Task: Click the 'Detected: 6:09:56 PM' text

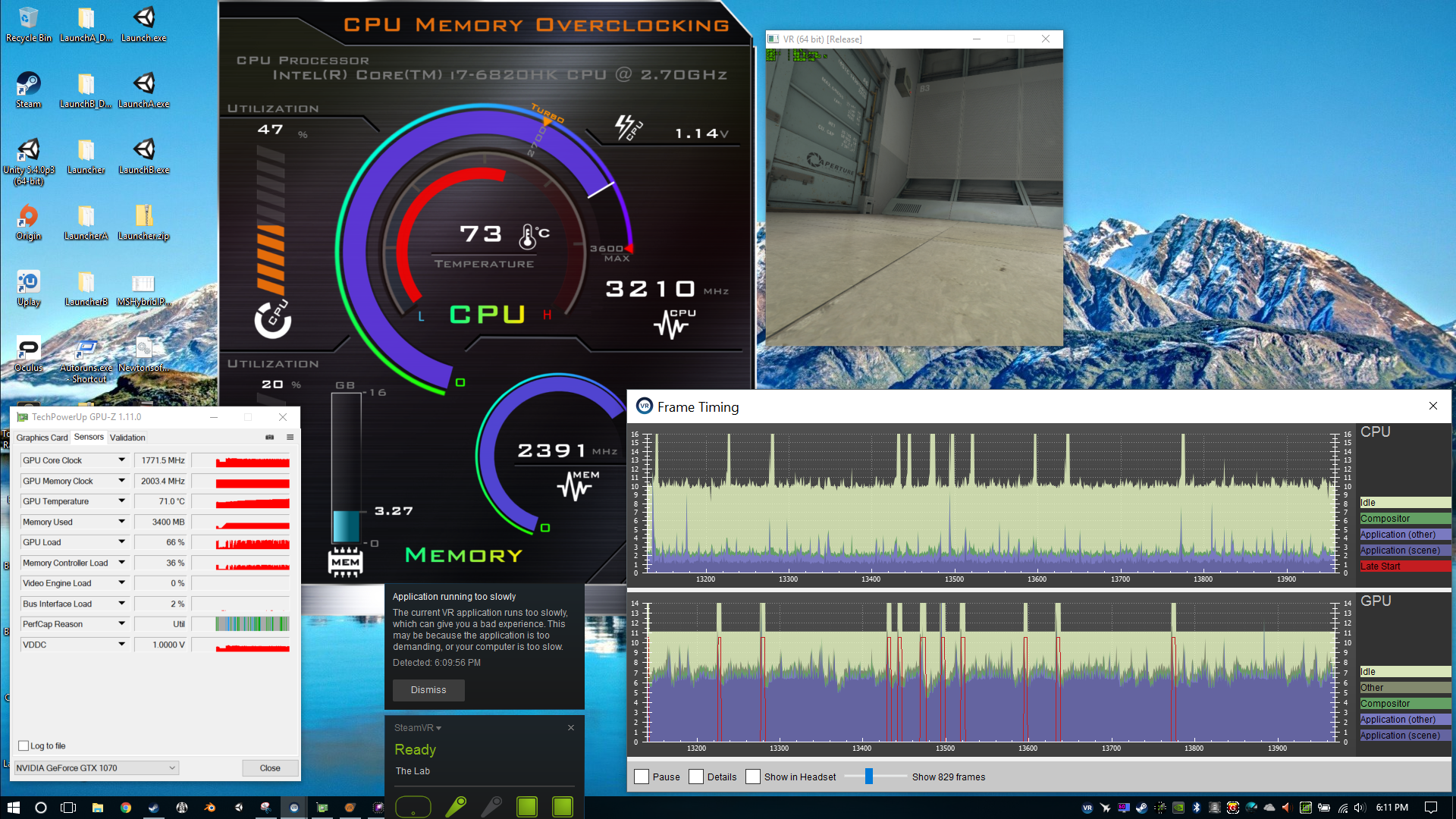Action: click(x=436, y=662)
